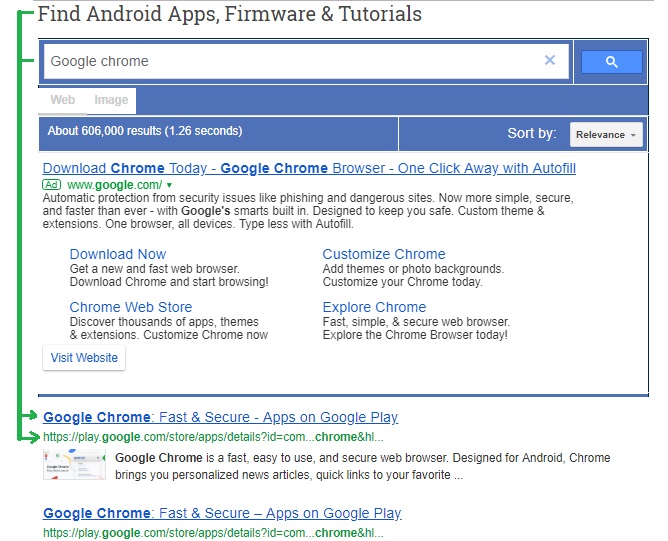
Task: Open the Relevance sort dropdown
Action: click(x=606, y=135)
